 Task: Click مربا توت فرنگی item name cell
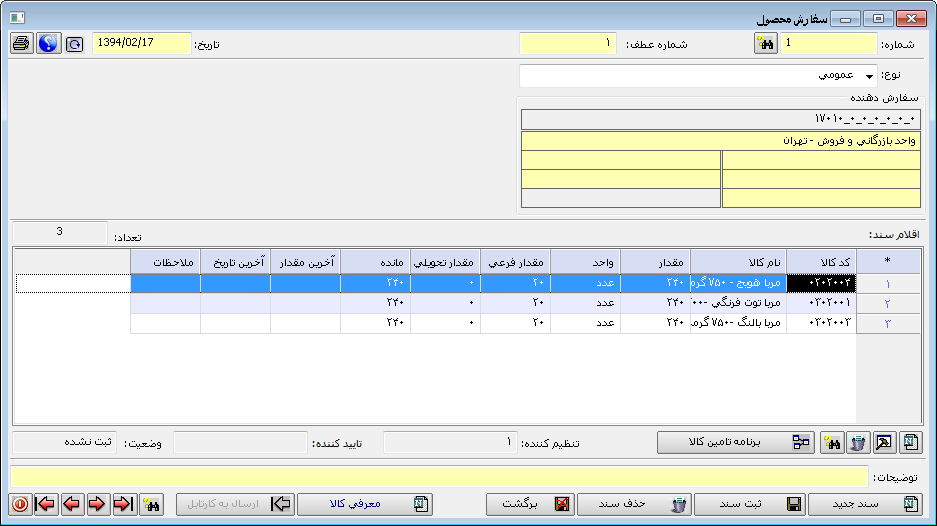pos(738,303)
